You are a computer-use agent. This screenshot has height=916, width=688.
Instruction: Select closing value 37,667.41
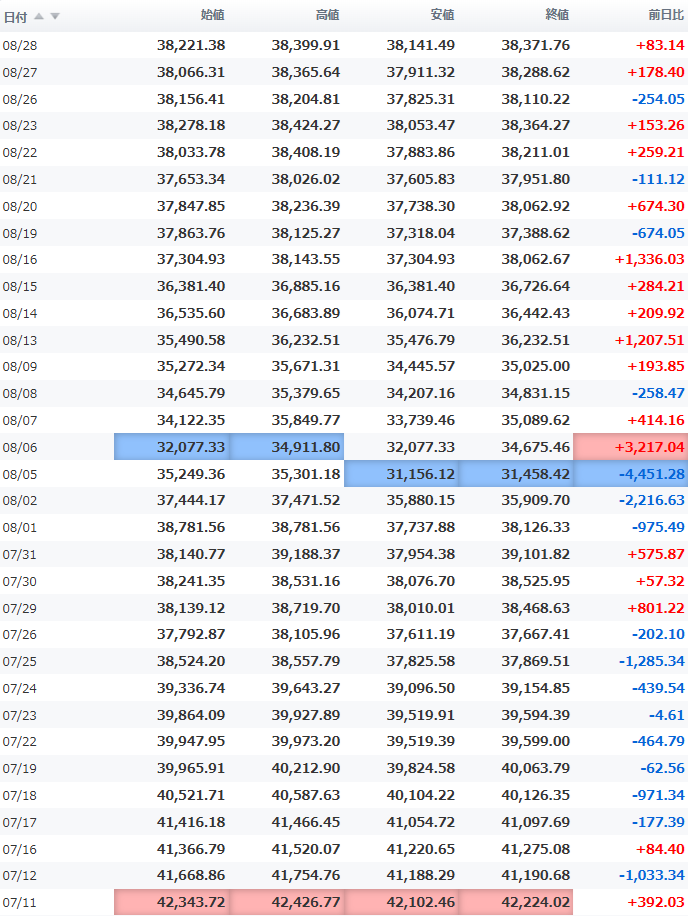coord(536,633)
